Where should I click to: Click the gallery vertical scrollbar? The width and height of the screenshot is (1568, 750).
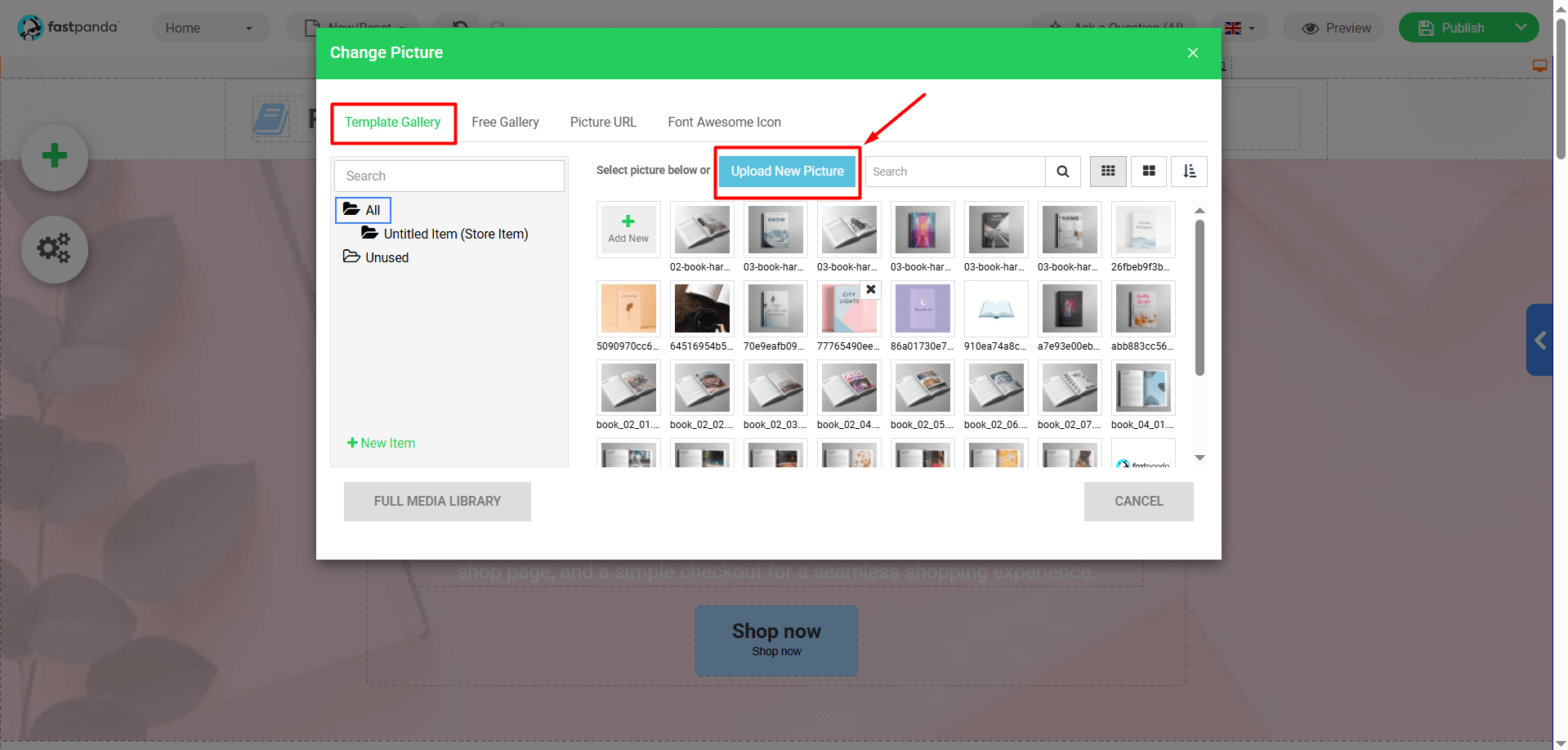click(1199, 298)
